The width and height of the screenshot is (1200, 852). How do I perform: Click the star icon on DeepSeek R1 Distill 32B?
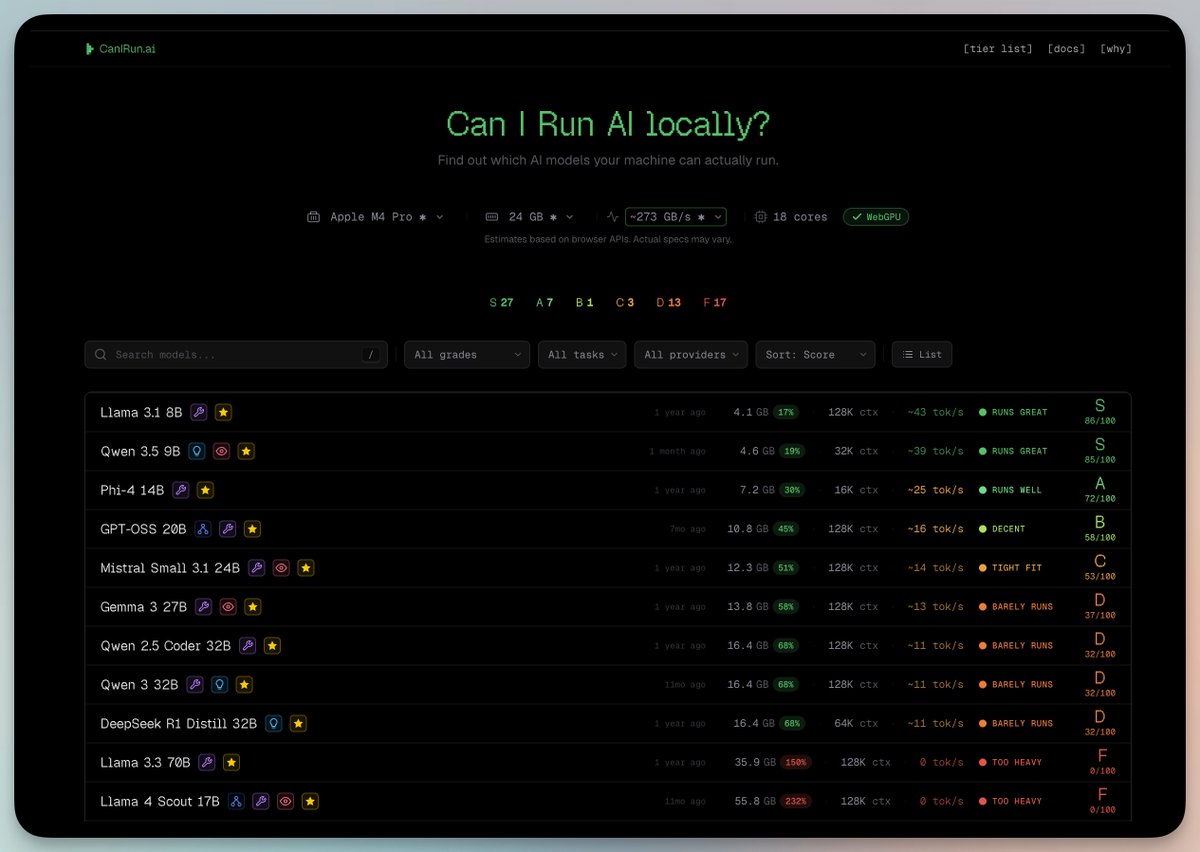(298, 724)
